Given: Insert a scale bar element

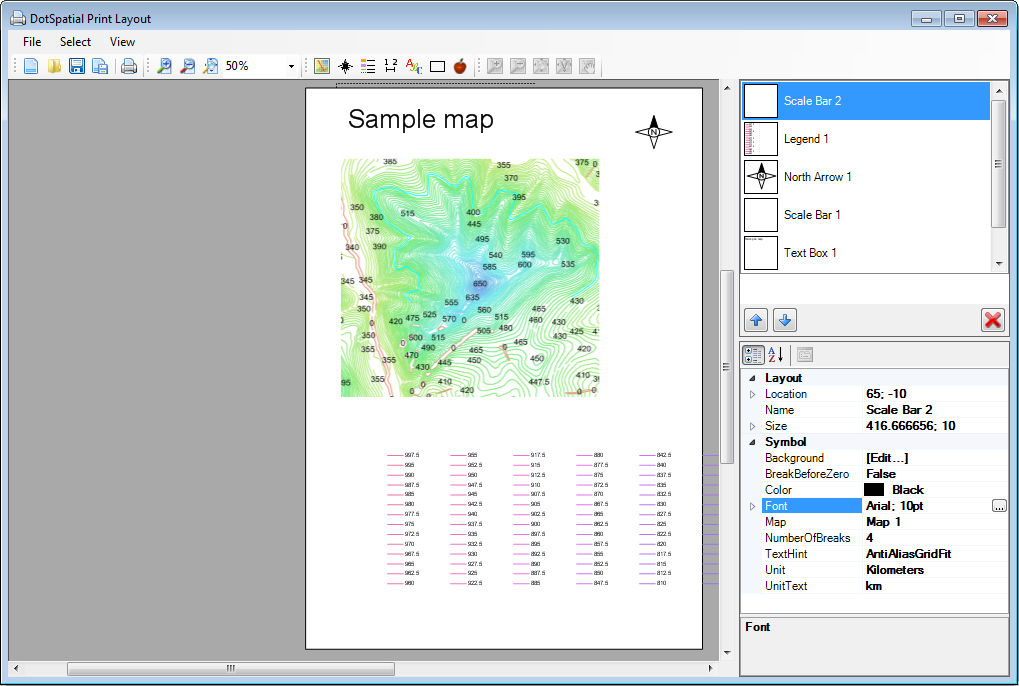Looking at the screenshot, I should (391, 66).
